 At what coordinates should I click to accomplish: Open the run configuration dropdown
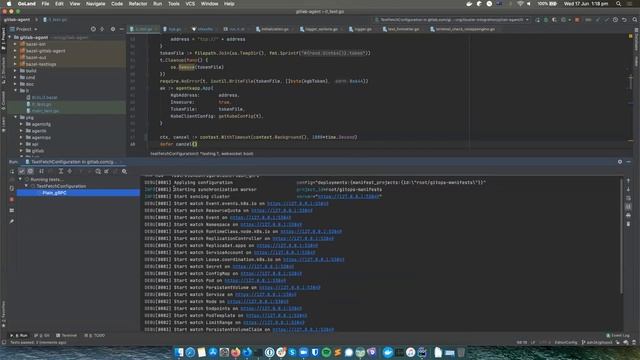(453, 20)
